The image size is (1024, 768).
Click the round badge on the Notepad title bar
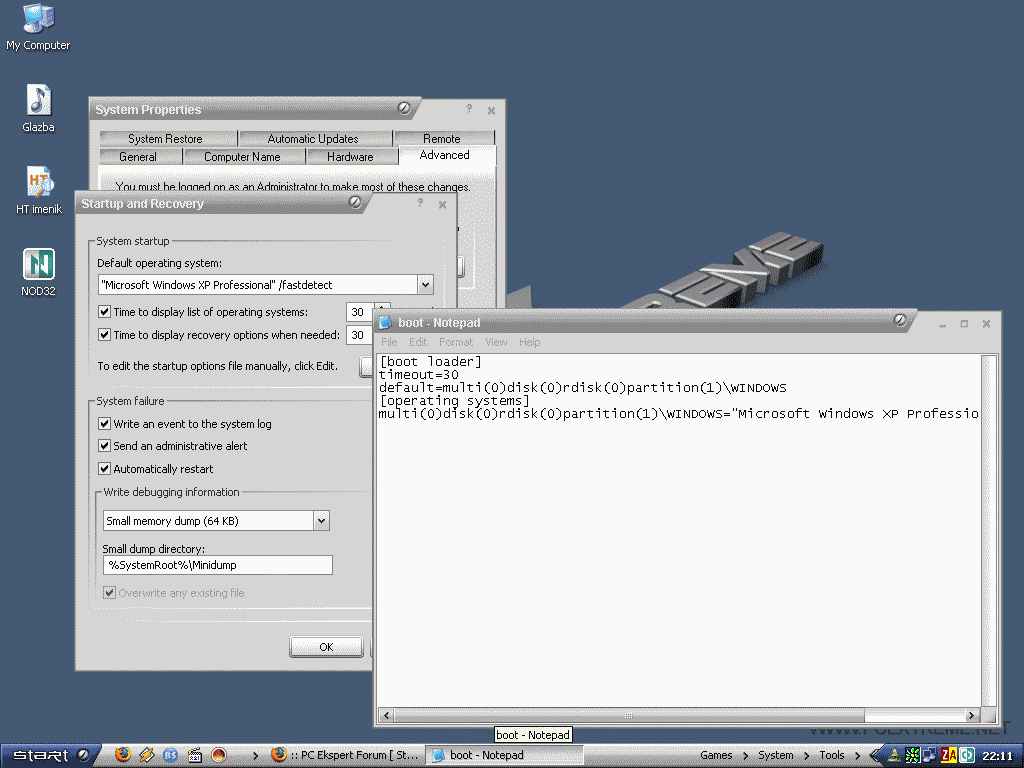(900, 320)
